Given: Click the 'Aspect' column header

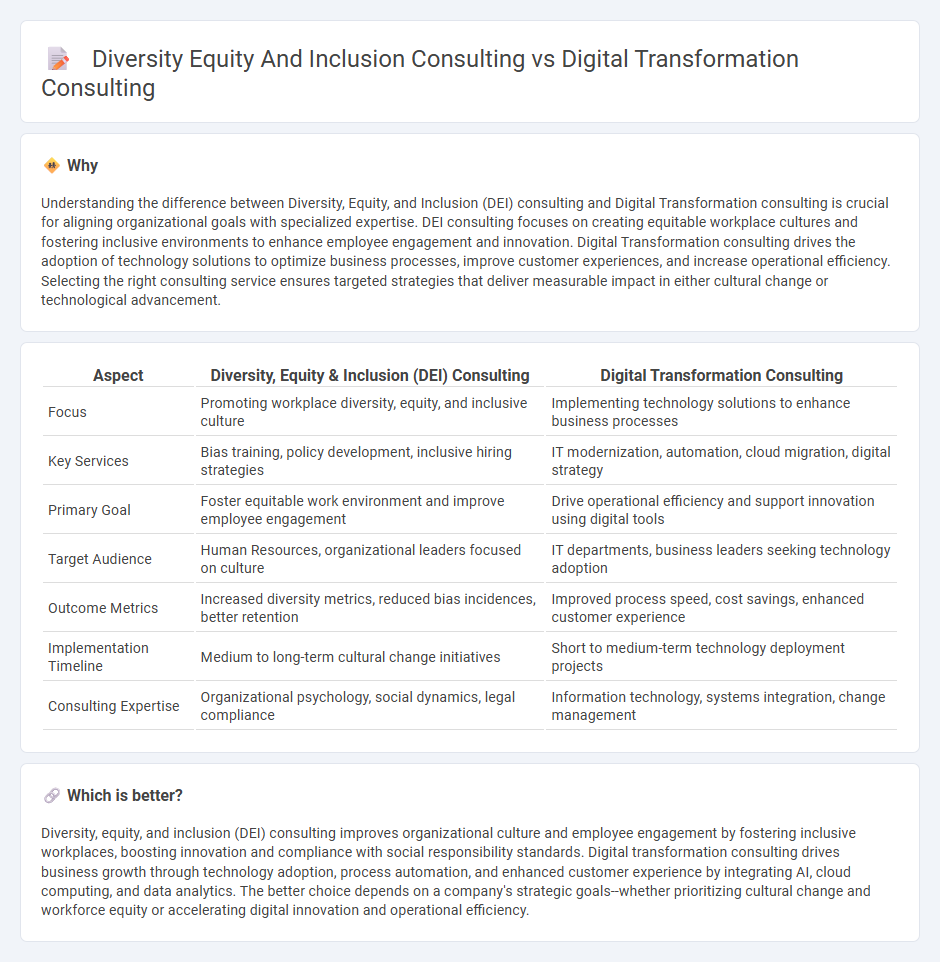Looking at the screenshot, I should (118, 375).
